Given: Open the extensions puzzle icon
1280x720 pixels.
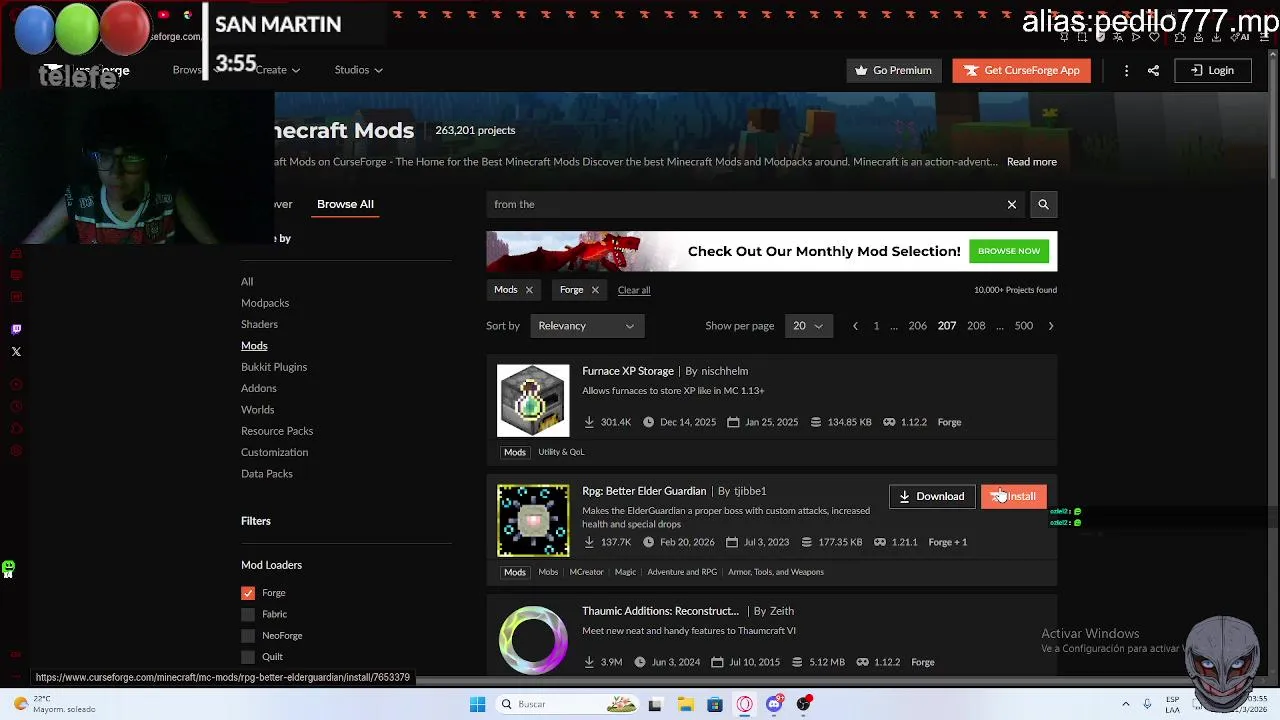Looking at the screenshot, I should pyautogui.click(x=1180, y=37).
